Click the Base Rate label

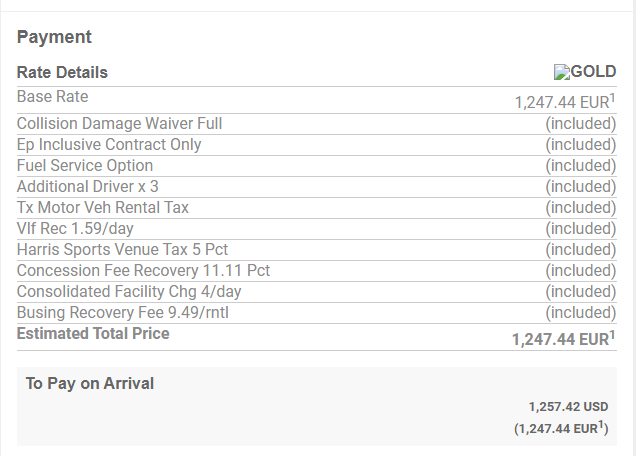point(52,97)
